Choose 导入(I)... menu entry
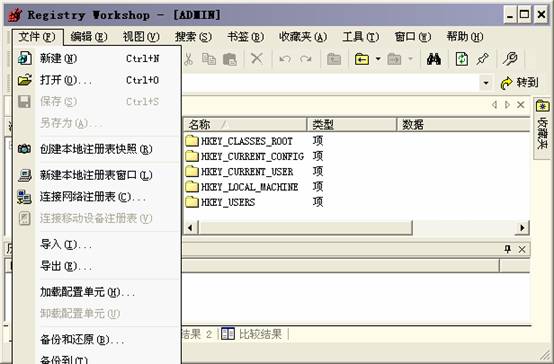 97,244
